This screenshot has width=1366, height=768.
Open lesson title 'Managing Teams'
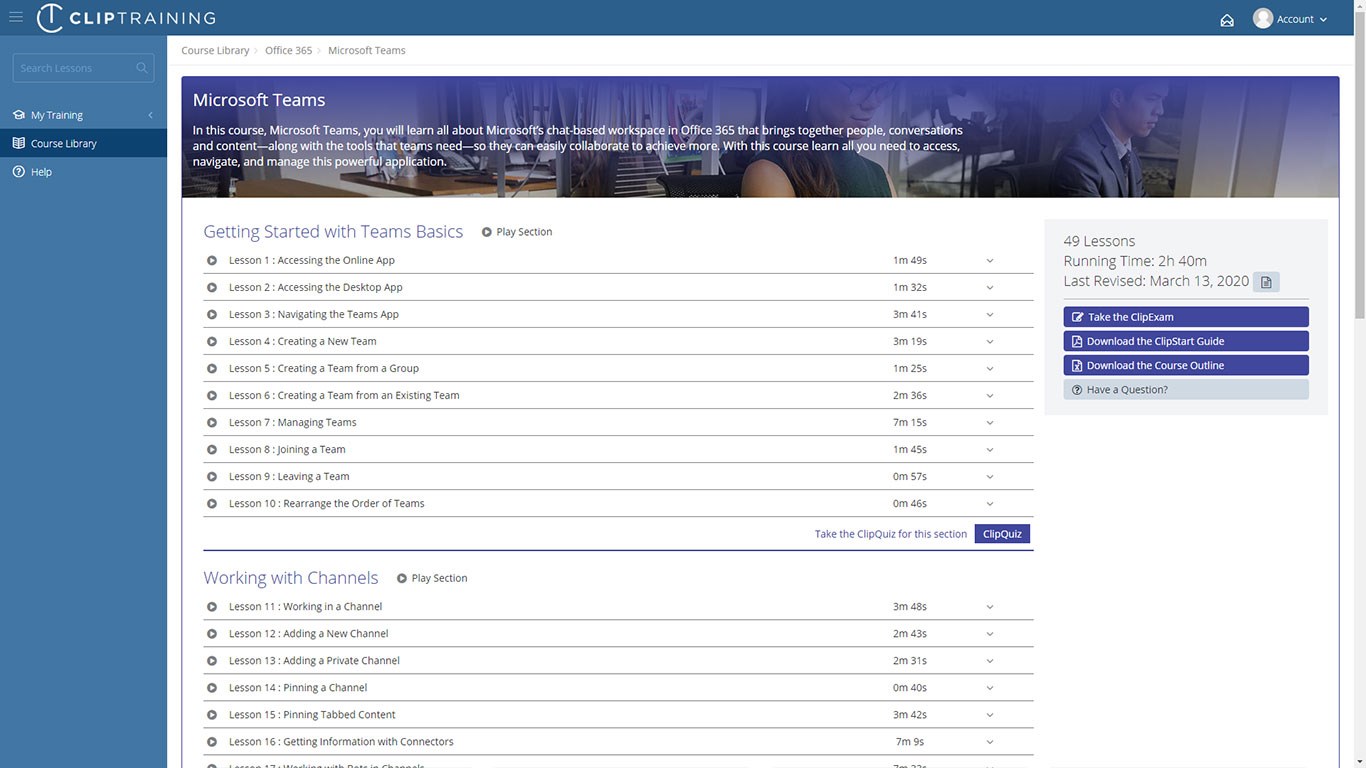[317, 422]
